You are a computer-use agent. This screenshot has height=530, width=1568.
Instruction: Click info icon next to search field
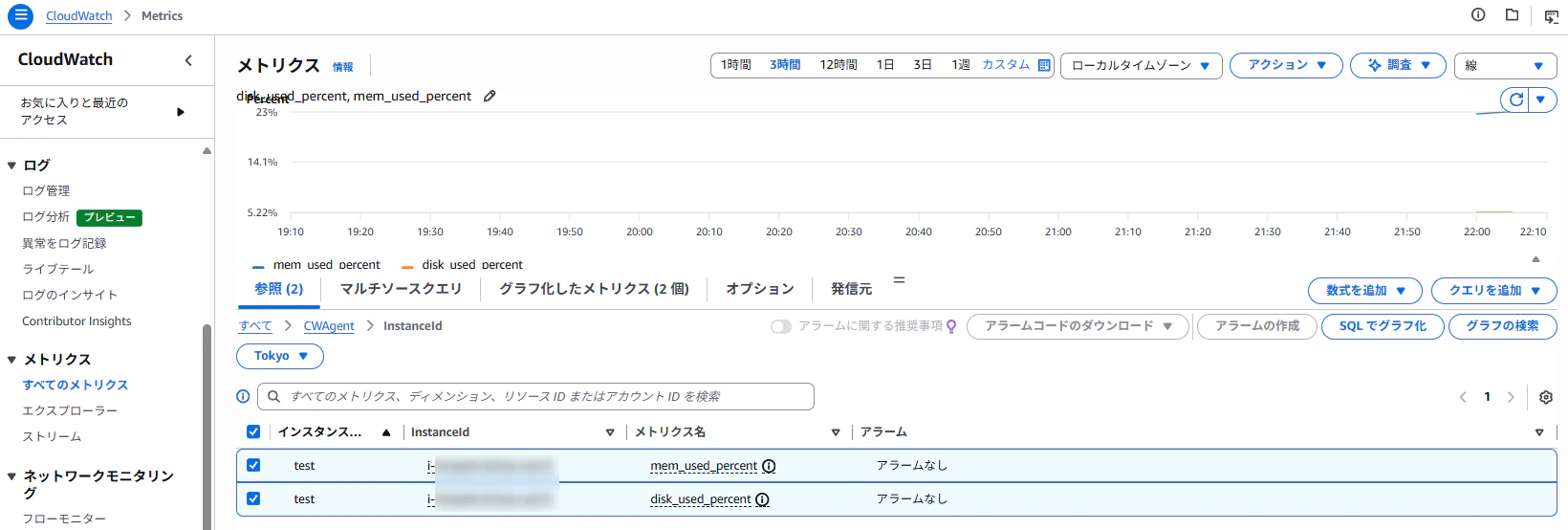click(x=243, y=396)
